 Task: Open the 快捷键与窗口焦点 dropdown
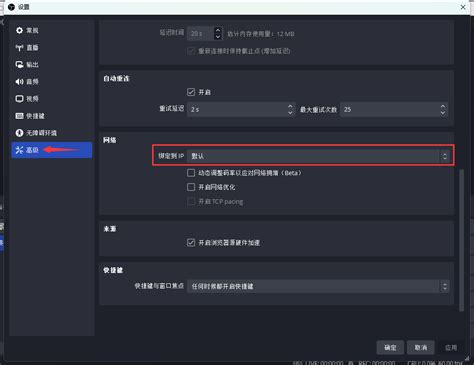click(x=318, y=286)
